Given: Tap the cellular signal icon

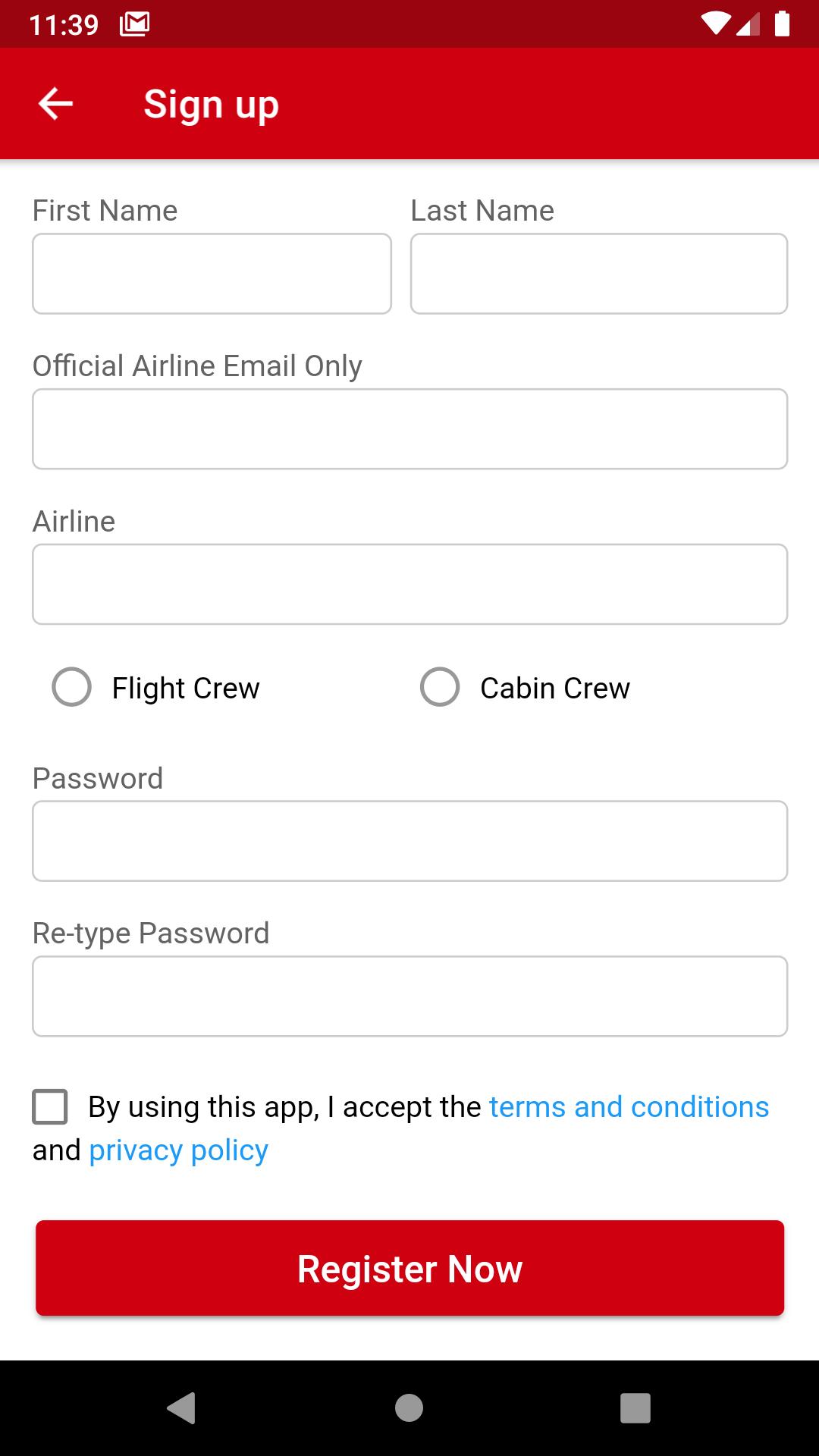Looking at the screenshot, I should [748, 24].
